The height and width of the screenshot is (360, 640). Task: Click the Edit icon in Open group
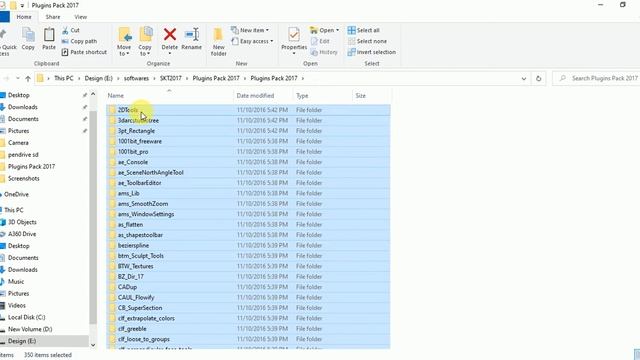tap(314, 41)
